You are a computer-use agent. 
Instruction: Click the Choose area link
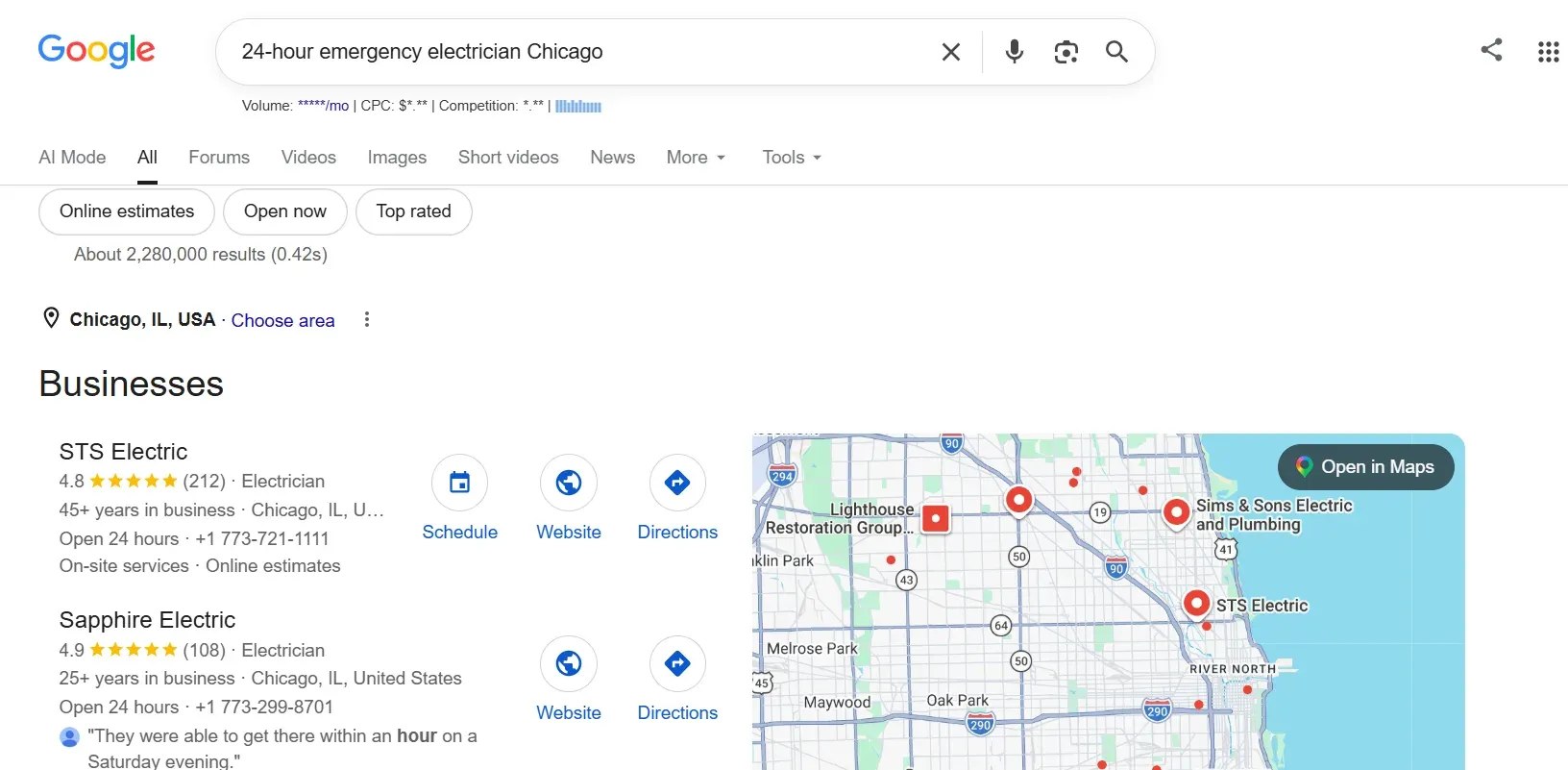click(x=282, y=321)
